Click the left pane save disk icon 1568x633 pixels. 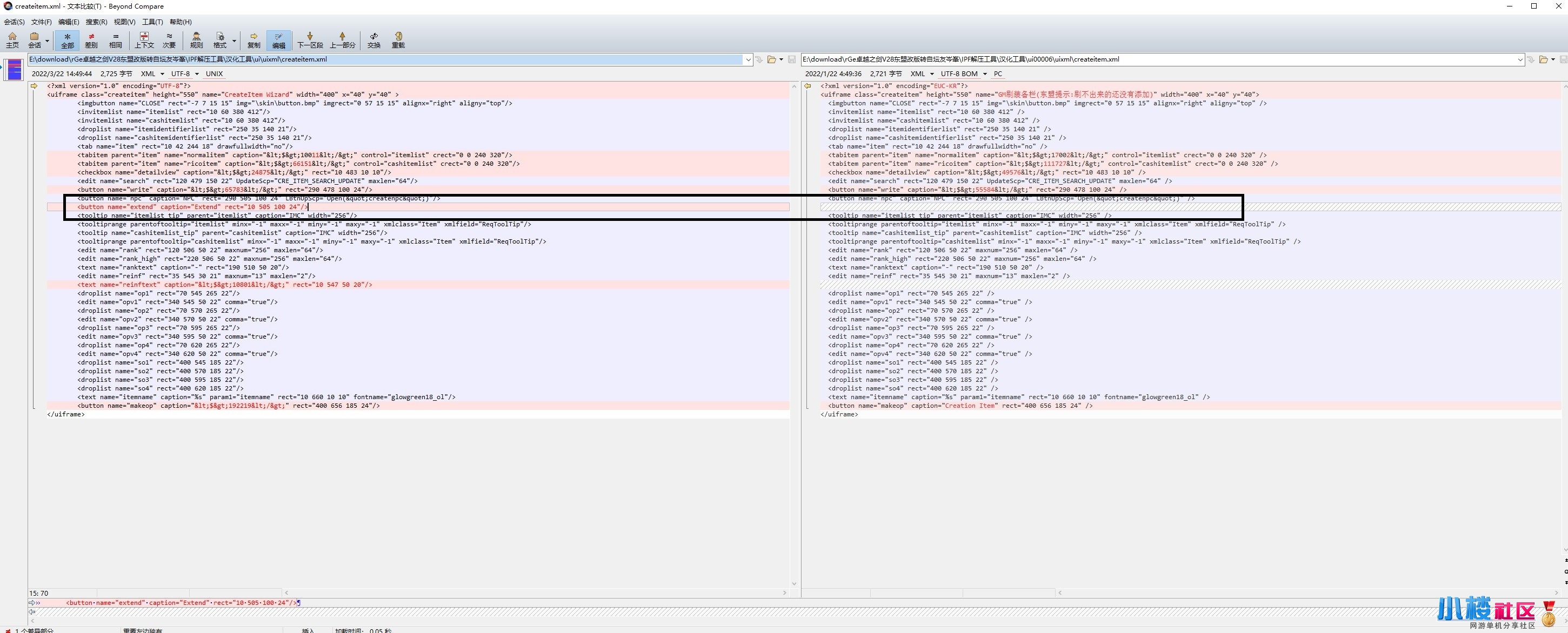click(791, 59)
